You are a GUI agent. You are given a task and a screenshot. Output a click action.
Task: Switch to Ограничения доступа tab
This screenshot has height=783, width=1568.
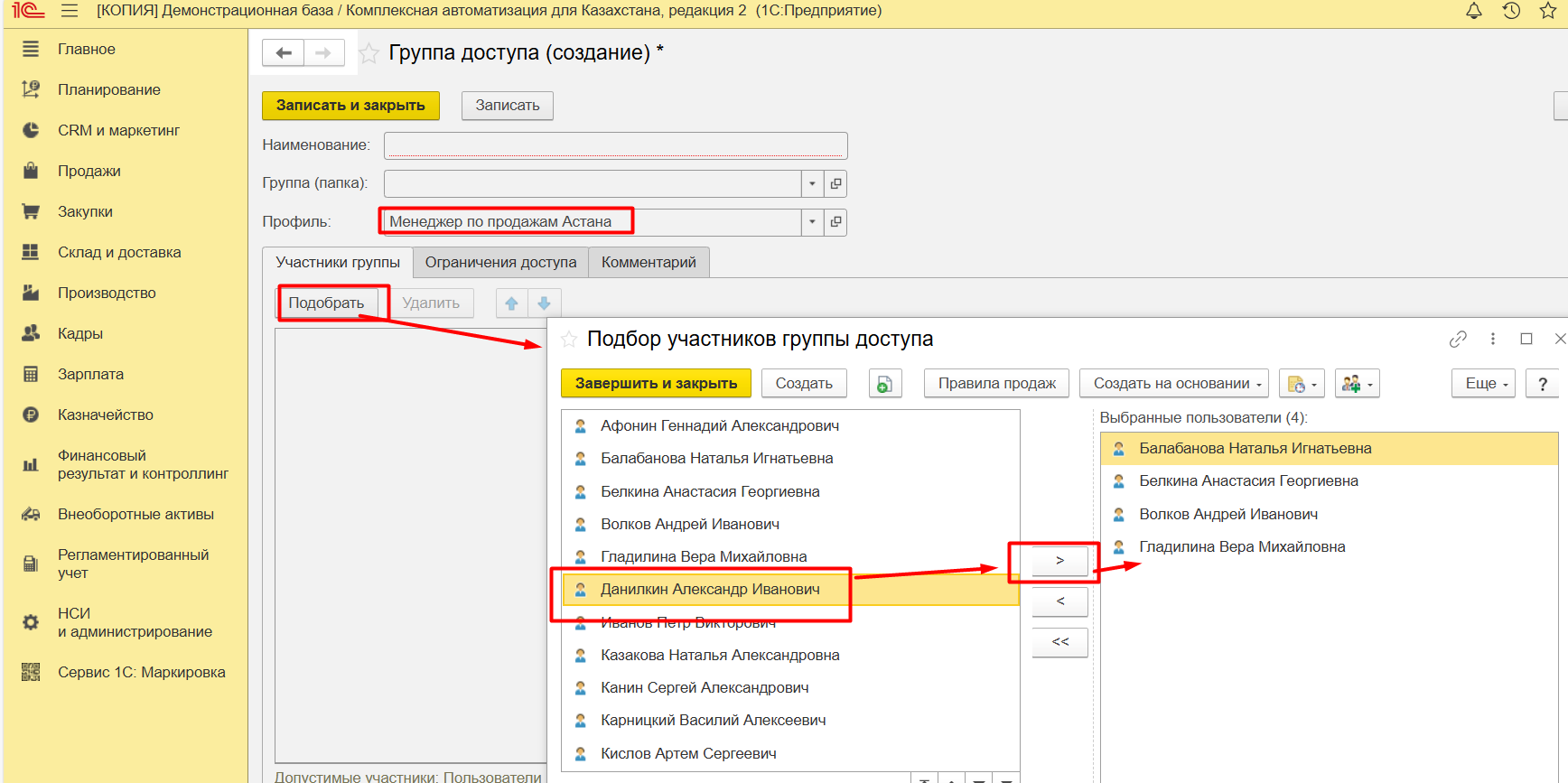[x=500, y=263]
